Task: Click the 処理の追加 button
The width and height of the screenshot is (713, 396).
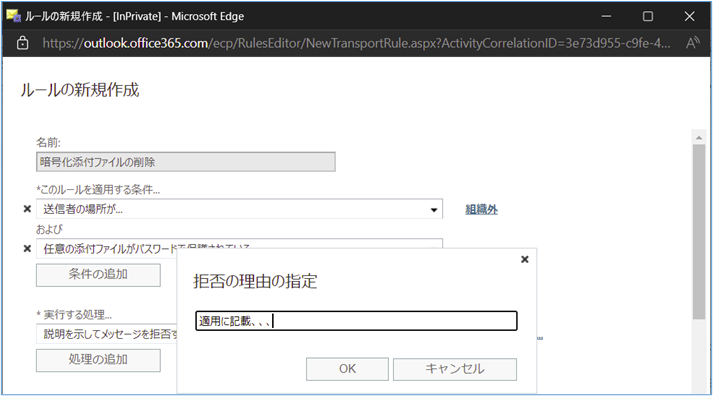Action: click(98, 360)
